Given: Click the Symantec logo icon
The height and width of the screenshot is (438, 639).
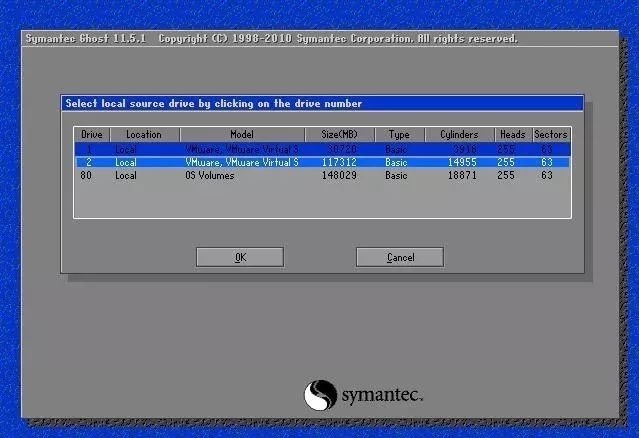Looking at the screenshot, I should click(x=320, y=395).
